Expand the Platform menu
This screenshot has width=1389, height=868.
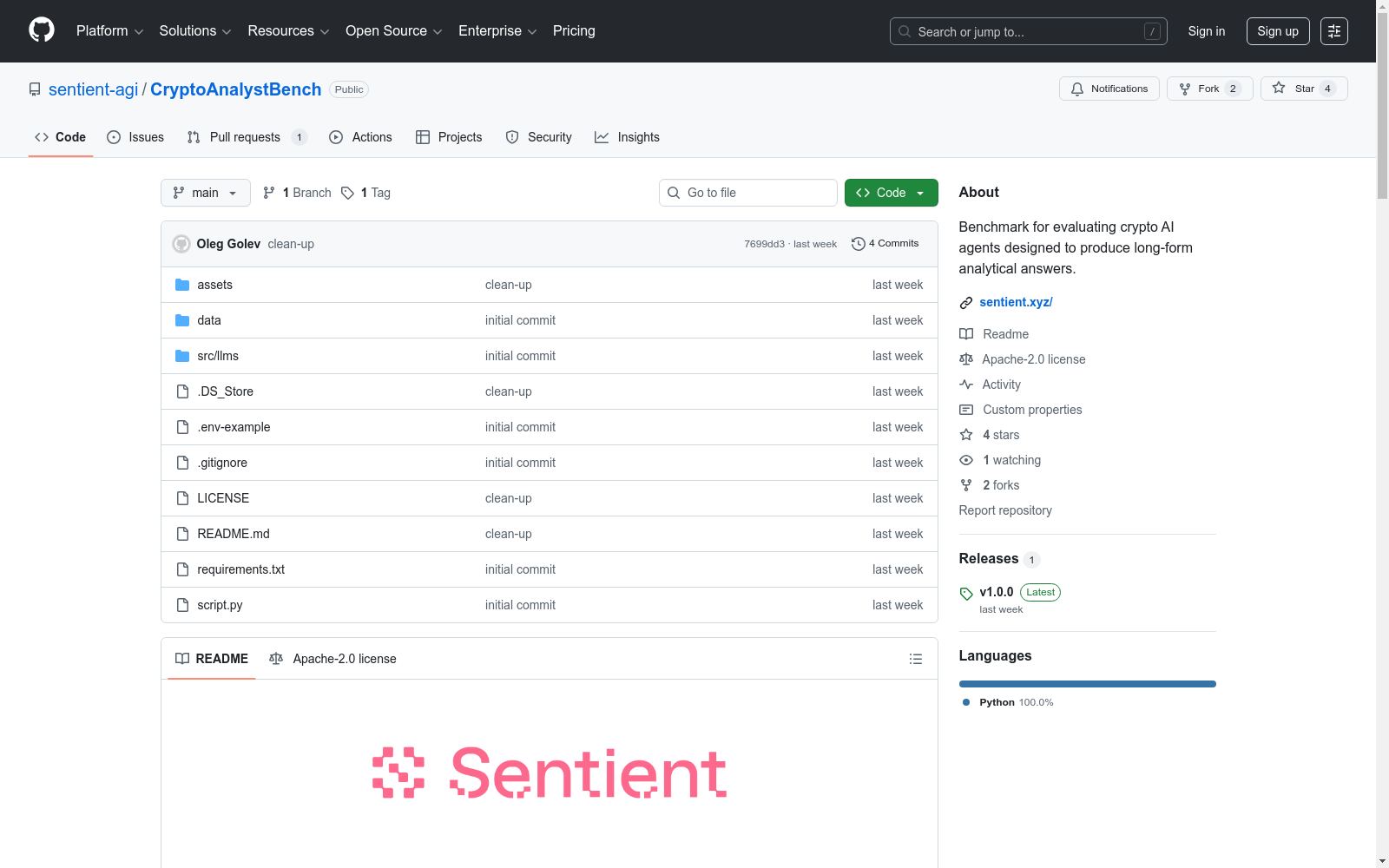tap(109, 31)
